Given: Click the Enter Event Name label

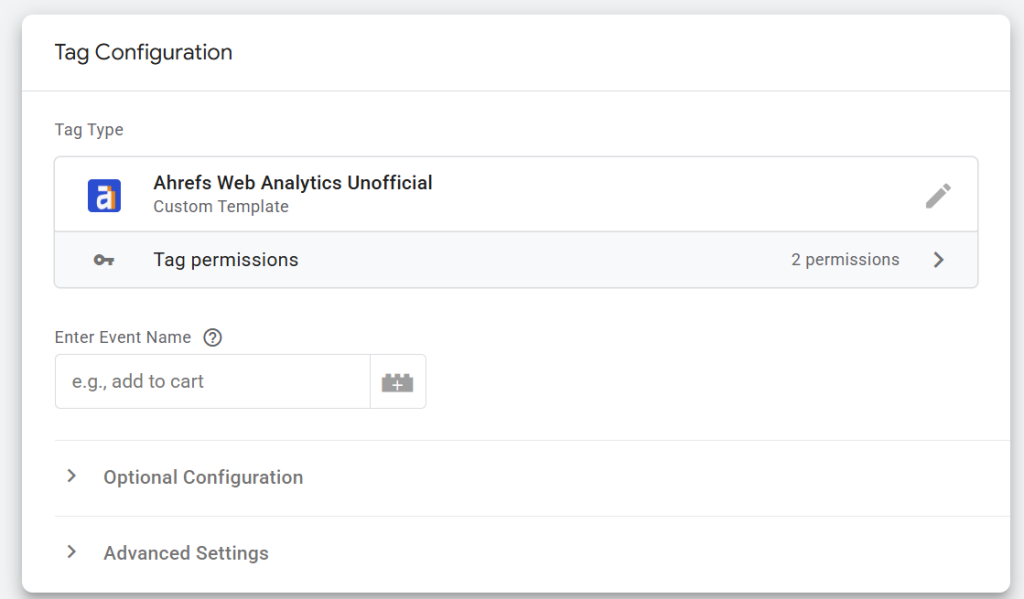Looking at the screenshot, I should (x=123, y=337).
